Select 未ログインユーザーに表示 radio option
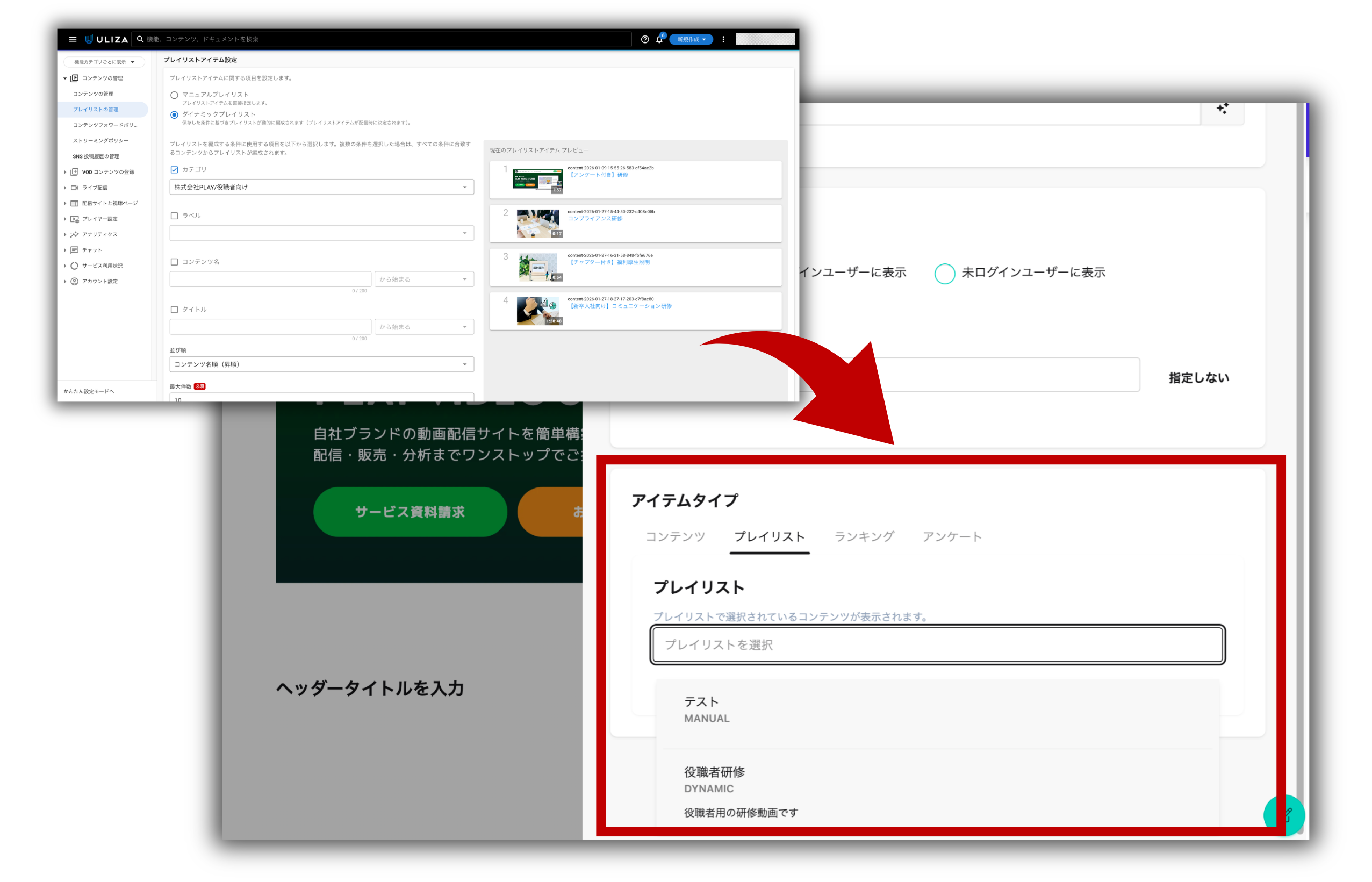This screenshot has width=1372, height=882. click(944, 273)
